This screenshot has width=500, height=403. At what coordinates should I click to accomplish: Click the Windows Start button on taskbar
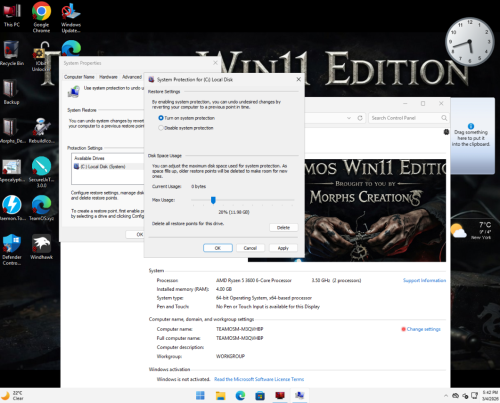(200, 395)
